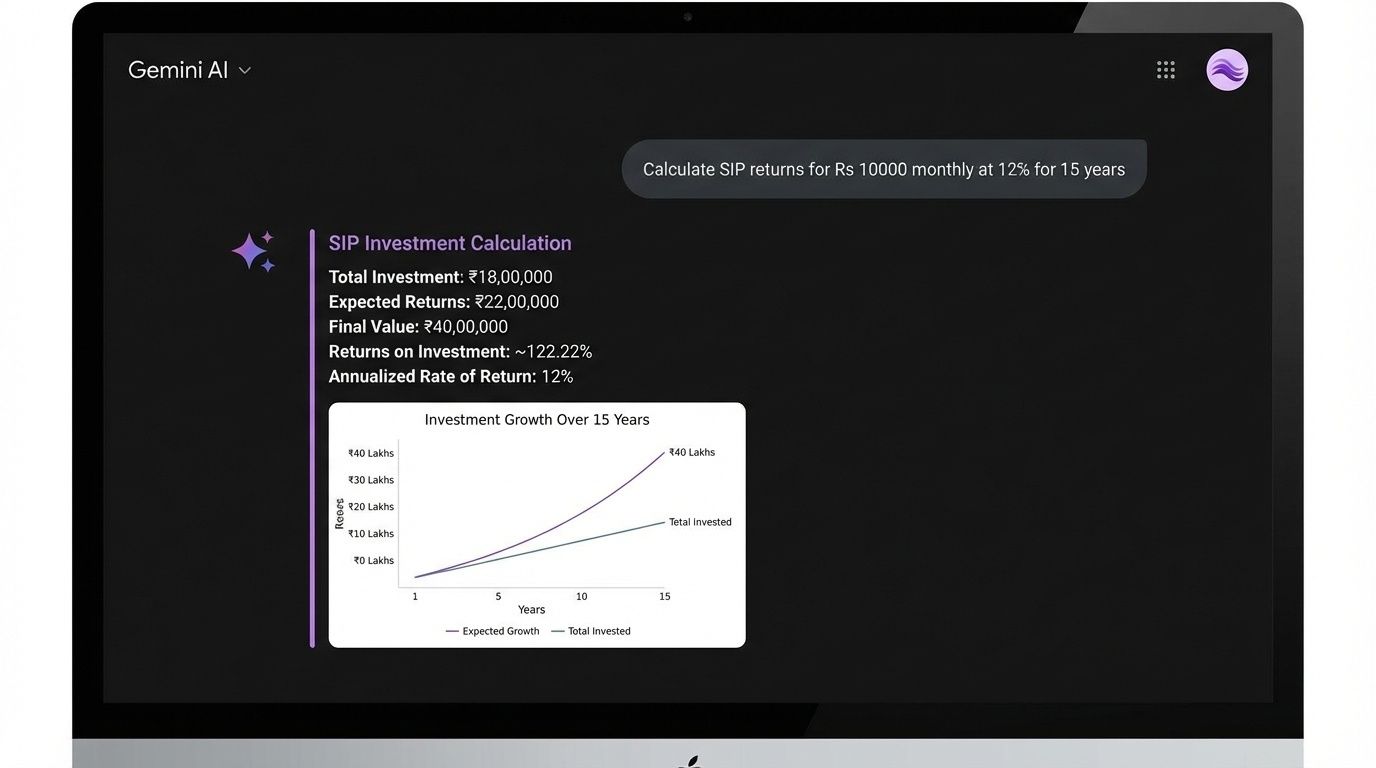1376x768 pixels.
Task: Select the Expected Growth legend marker
Action: pyautogui.click(x=450, y=631)
